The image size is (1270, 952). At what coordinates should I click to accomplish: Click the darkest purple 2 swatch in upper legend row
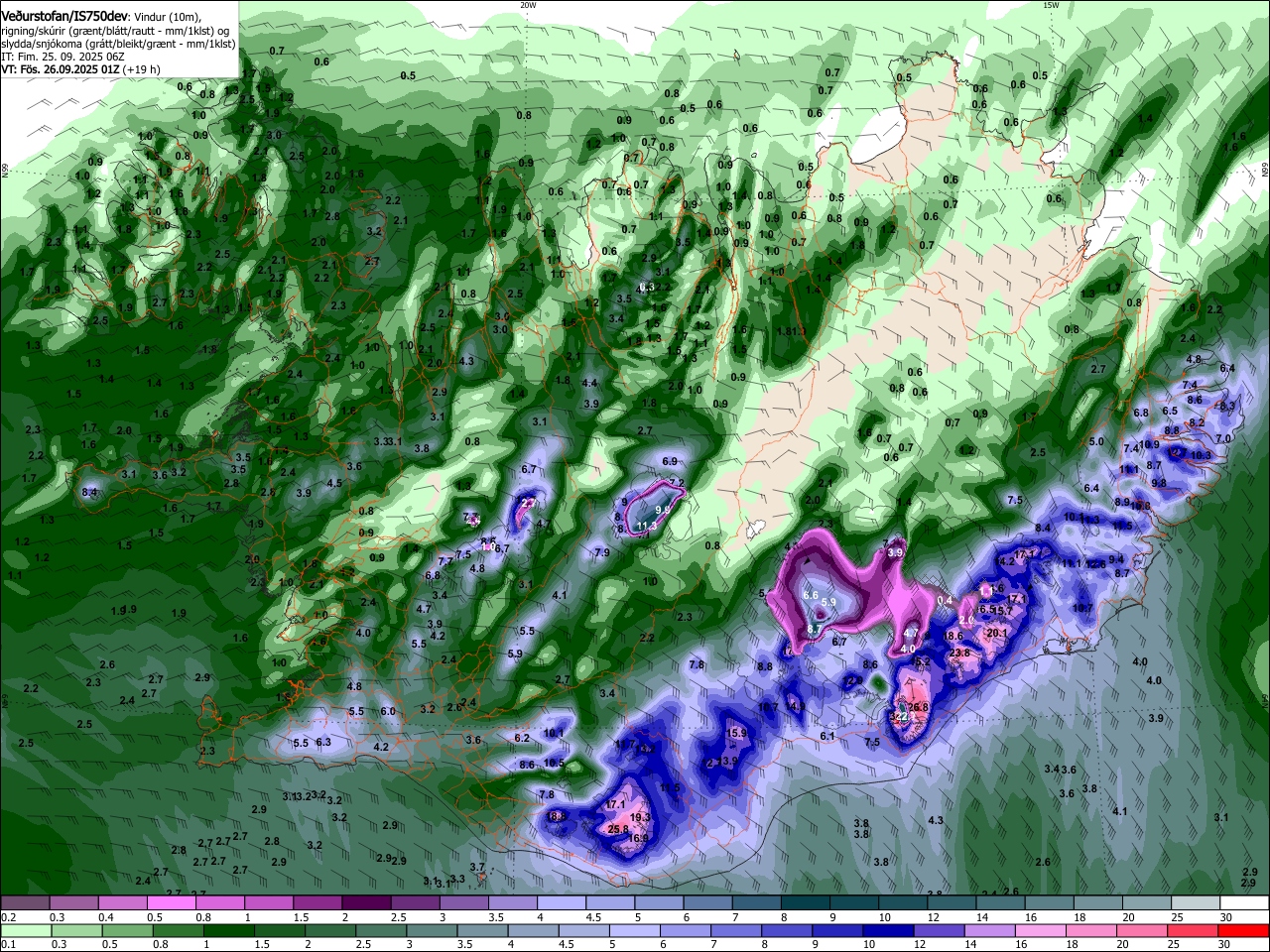click(366, 903)
